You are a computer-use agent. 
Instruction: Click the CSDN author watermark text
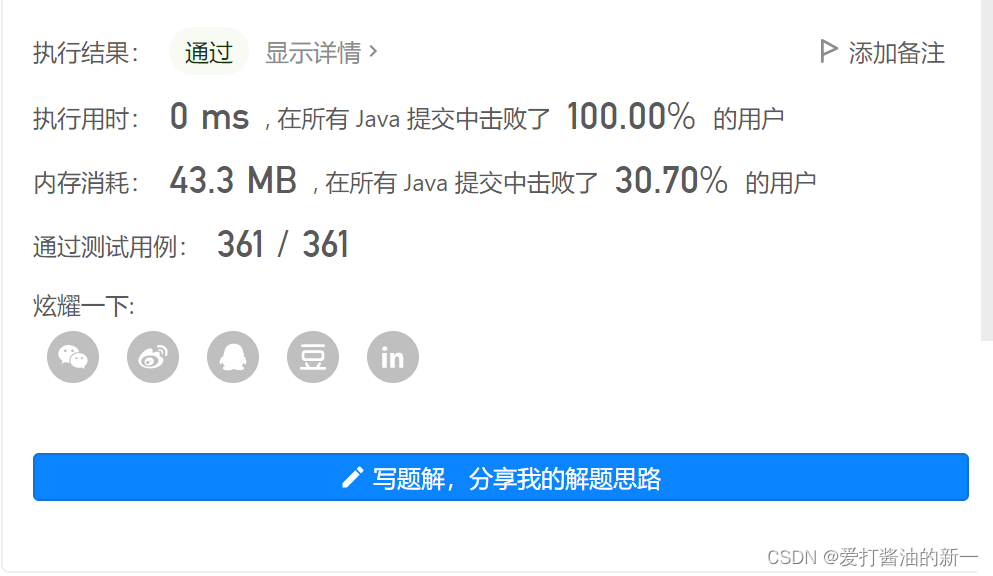point(873,557)
